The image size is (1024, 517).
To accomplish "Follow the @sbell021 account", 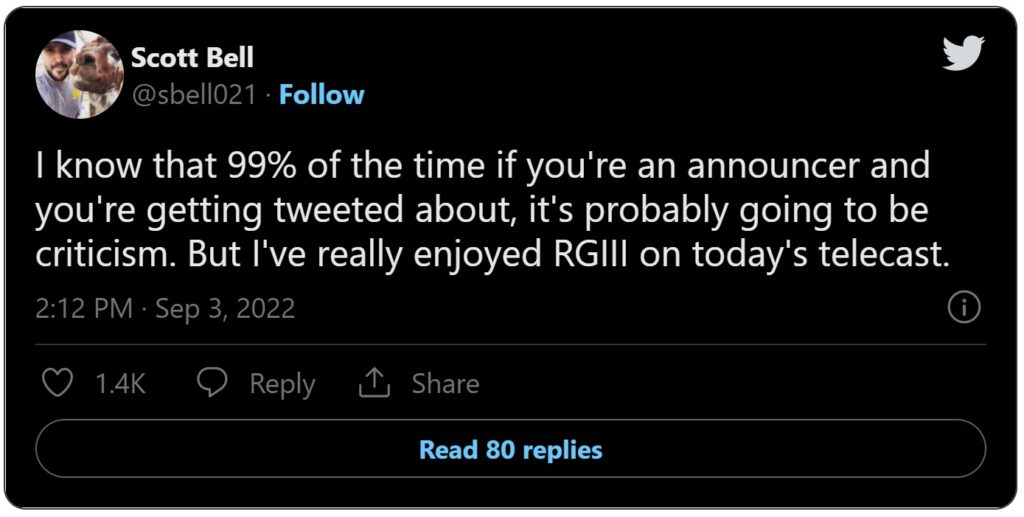I will (x=321, y=95).
